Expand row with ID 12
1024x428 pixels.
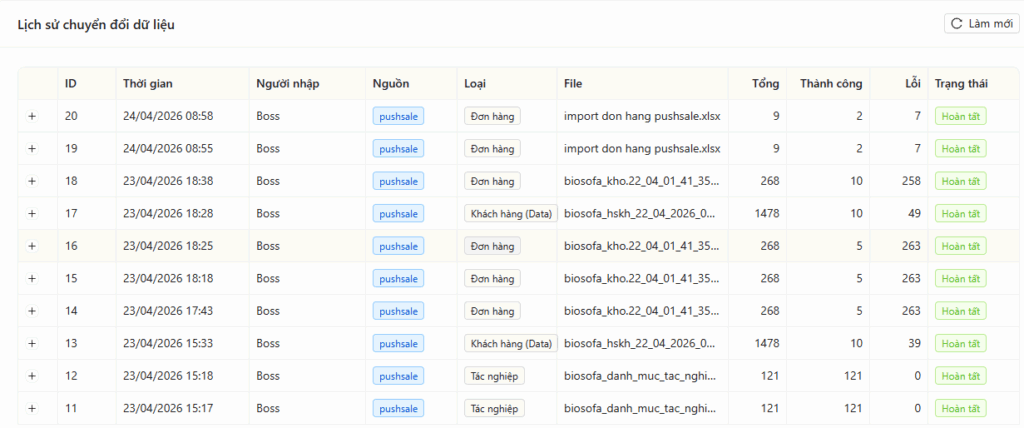32,376
